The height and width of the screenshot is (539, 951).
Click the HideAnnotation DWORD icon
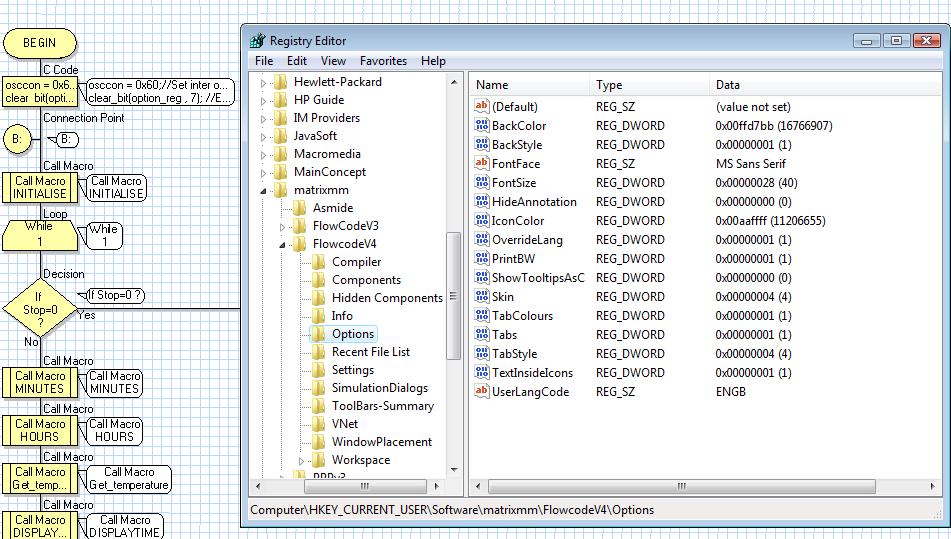482,201
